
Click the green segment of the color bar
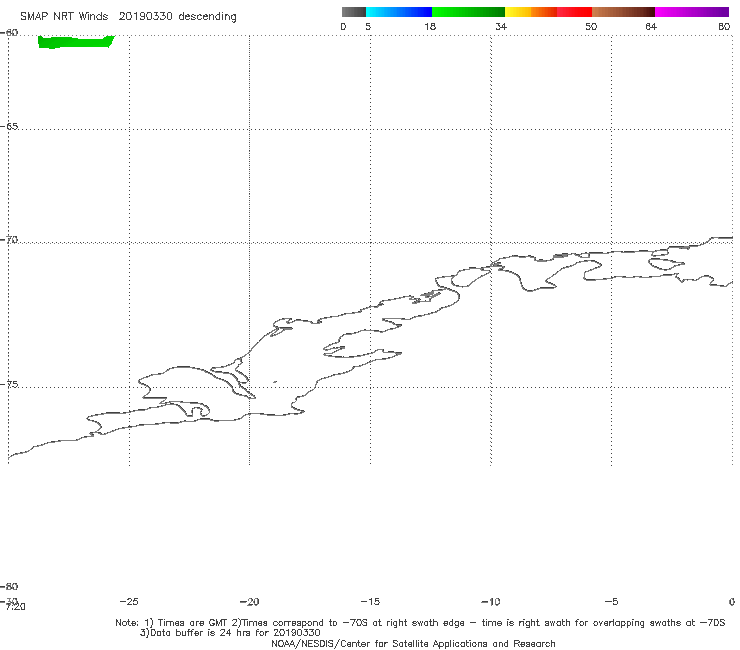(468, 12)
